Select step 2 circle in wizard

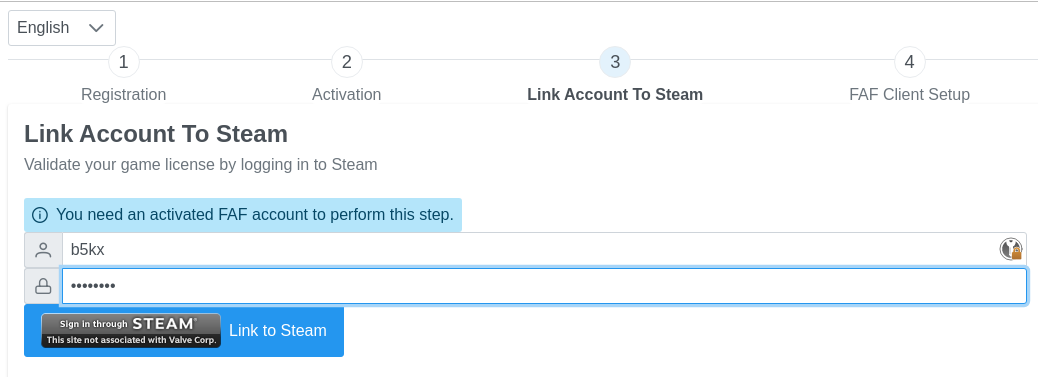(x=346, y=62)
